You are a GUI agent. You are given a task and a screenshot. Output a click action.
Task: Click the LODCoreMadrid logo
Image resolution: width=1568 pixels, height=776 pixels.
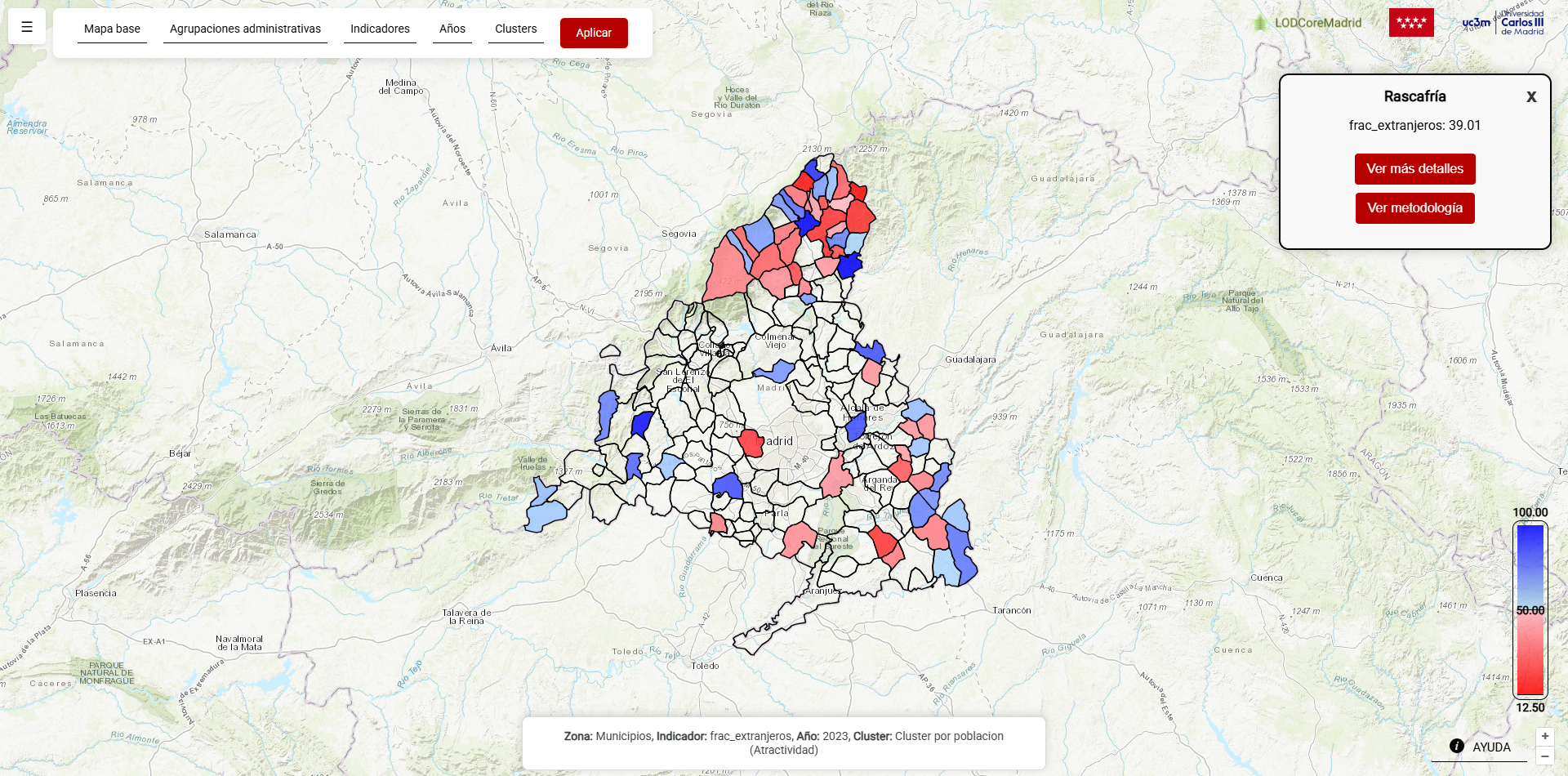click(x=1307, y=23)
